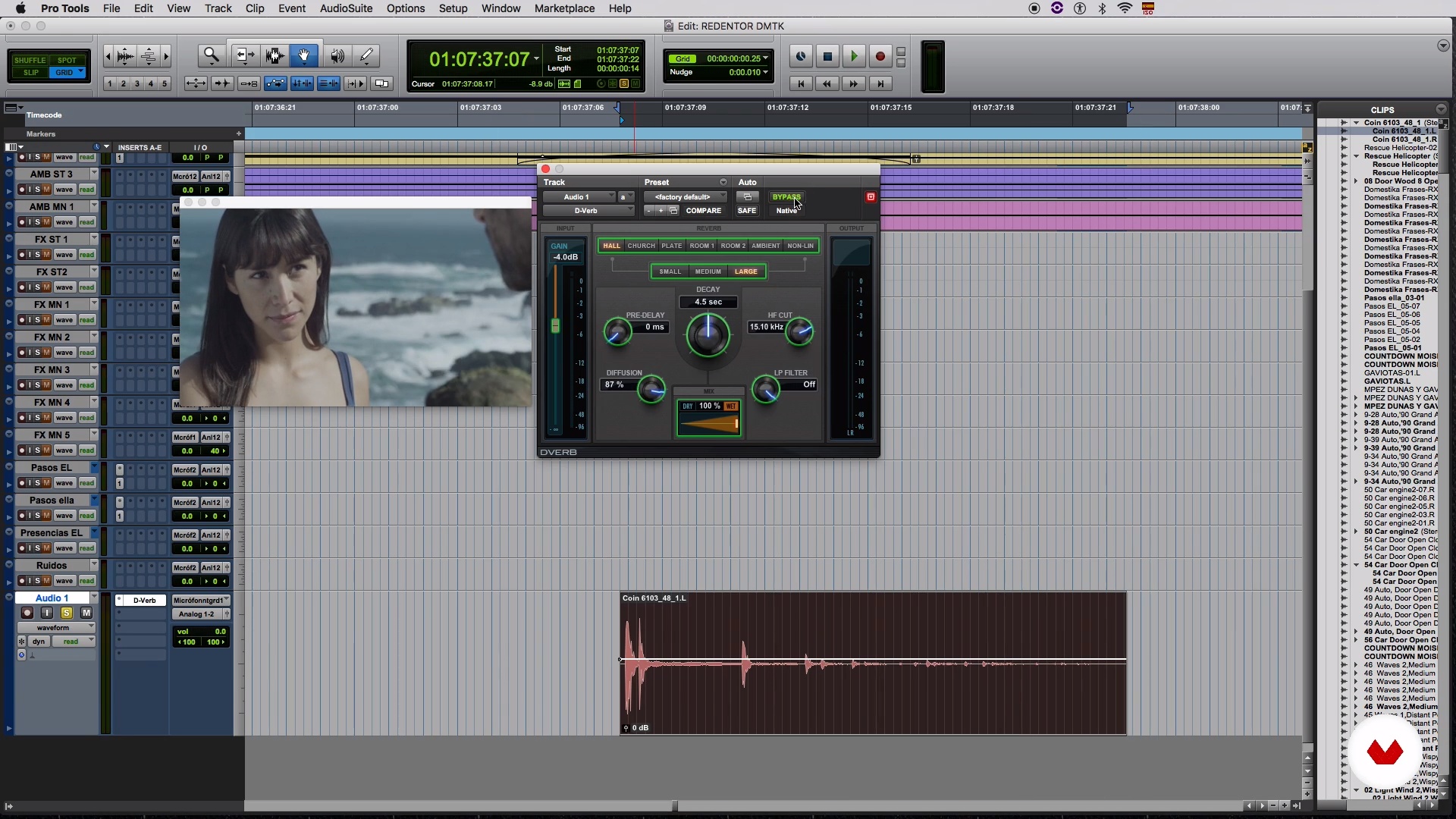
Task: Click the Go to End button
Action: (x=880, y=83)
